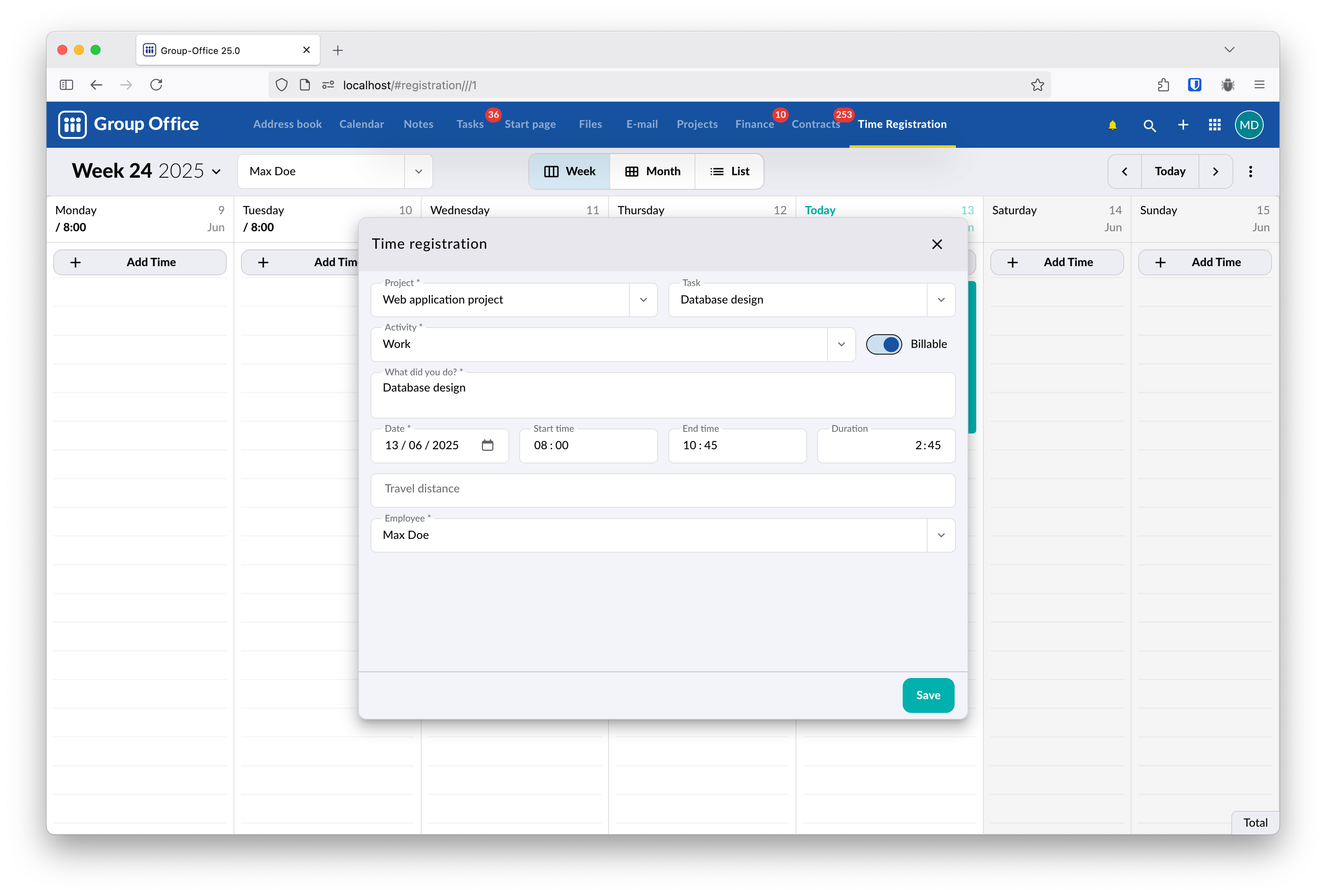Toggle the Billable switch

(884, 345)
